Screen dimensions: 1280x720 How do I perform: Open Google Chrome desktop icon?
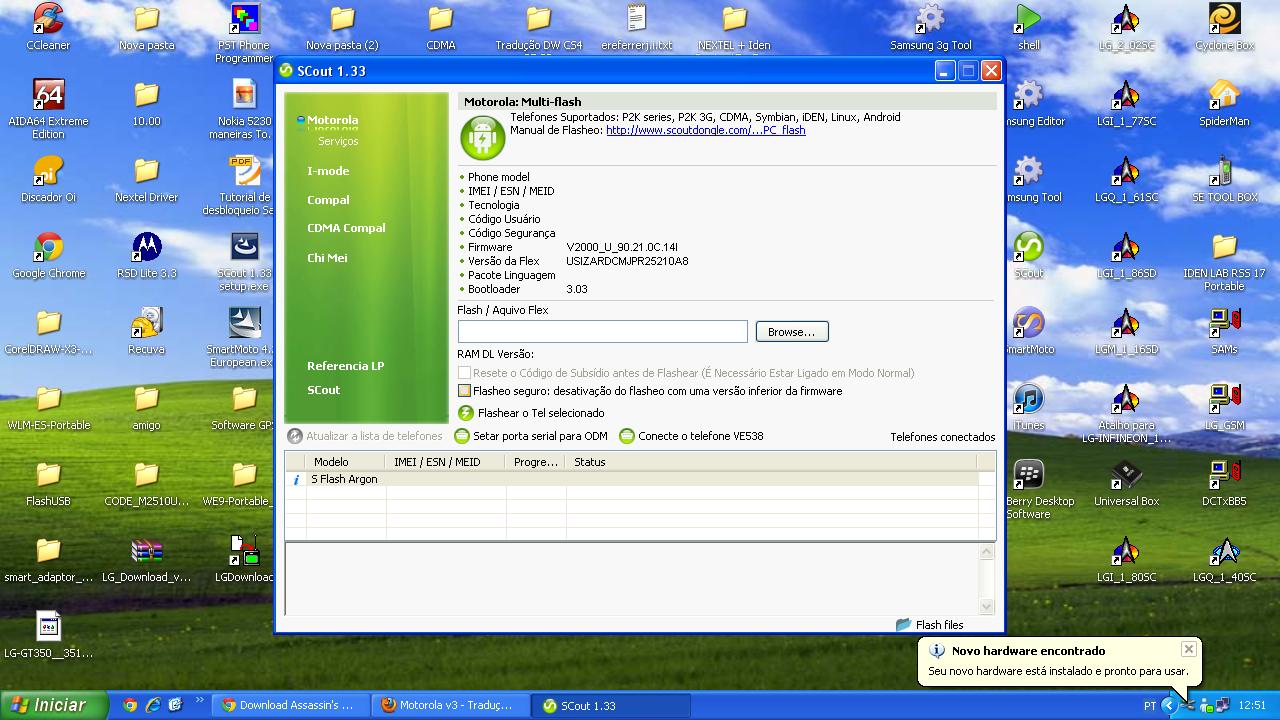click(x=48, y=255)
